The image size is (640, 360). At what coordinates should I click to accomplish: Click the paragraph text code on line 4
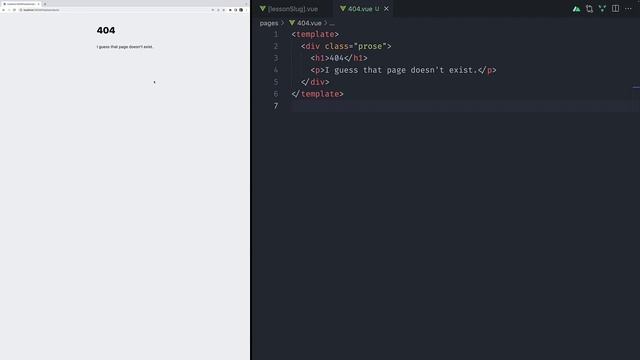pos(403,70)
